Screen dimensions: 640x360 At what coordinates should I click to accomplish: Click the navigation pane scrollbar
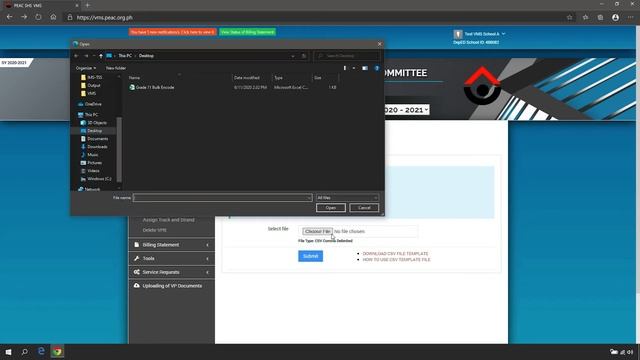pyautogui.click(x=119, y=148)
